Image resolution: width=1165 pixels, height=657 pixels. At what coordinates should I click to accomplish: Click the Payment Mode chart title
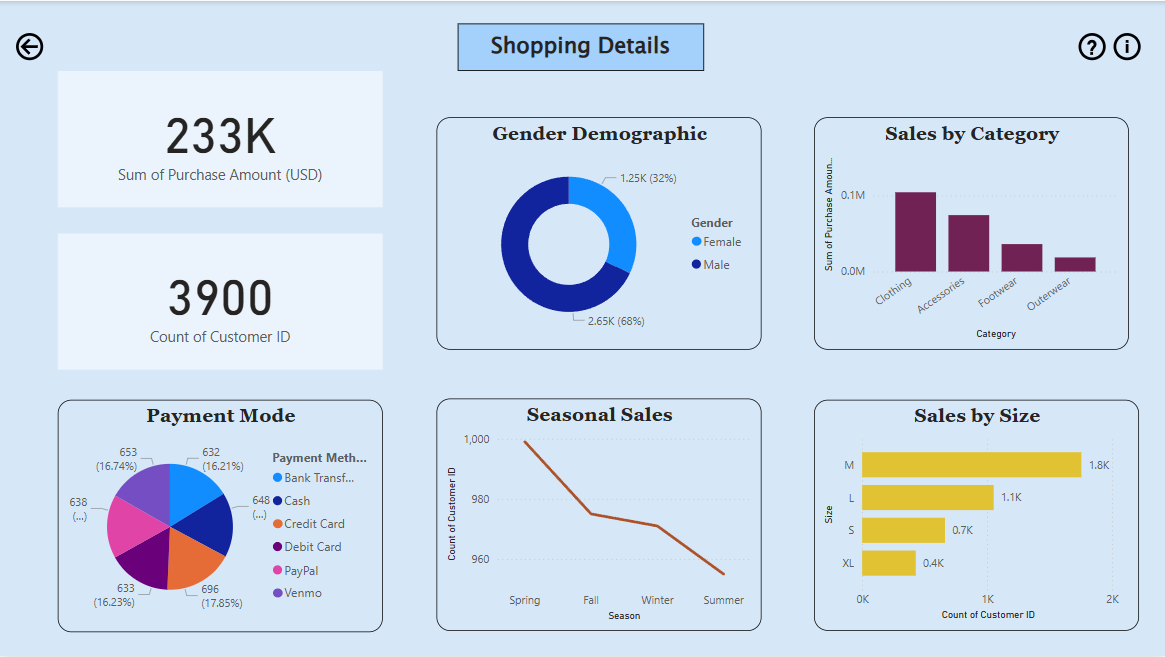click(221, 416)
